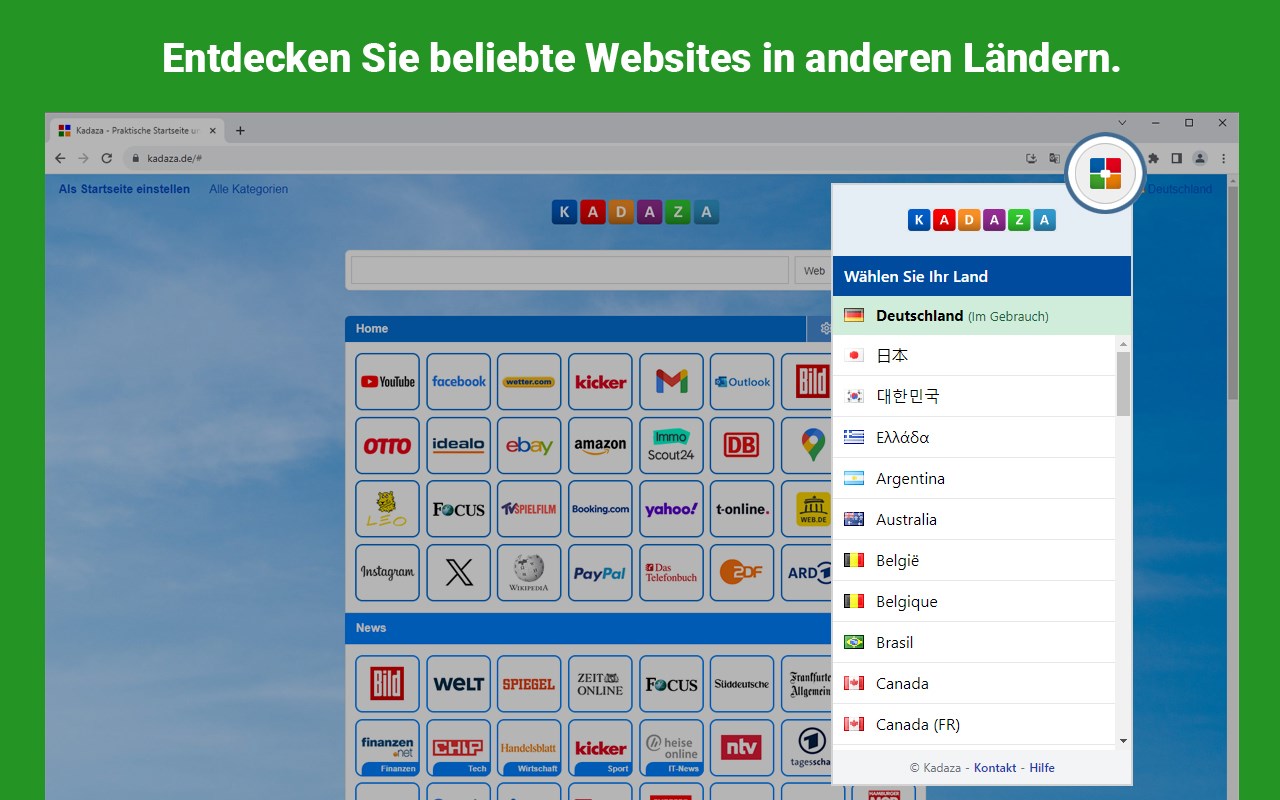
Task: Open the t-online tile
Action: [x=742, y=509]
